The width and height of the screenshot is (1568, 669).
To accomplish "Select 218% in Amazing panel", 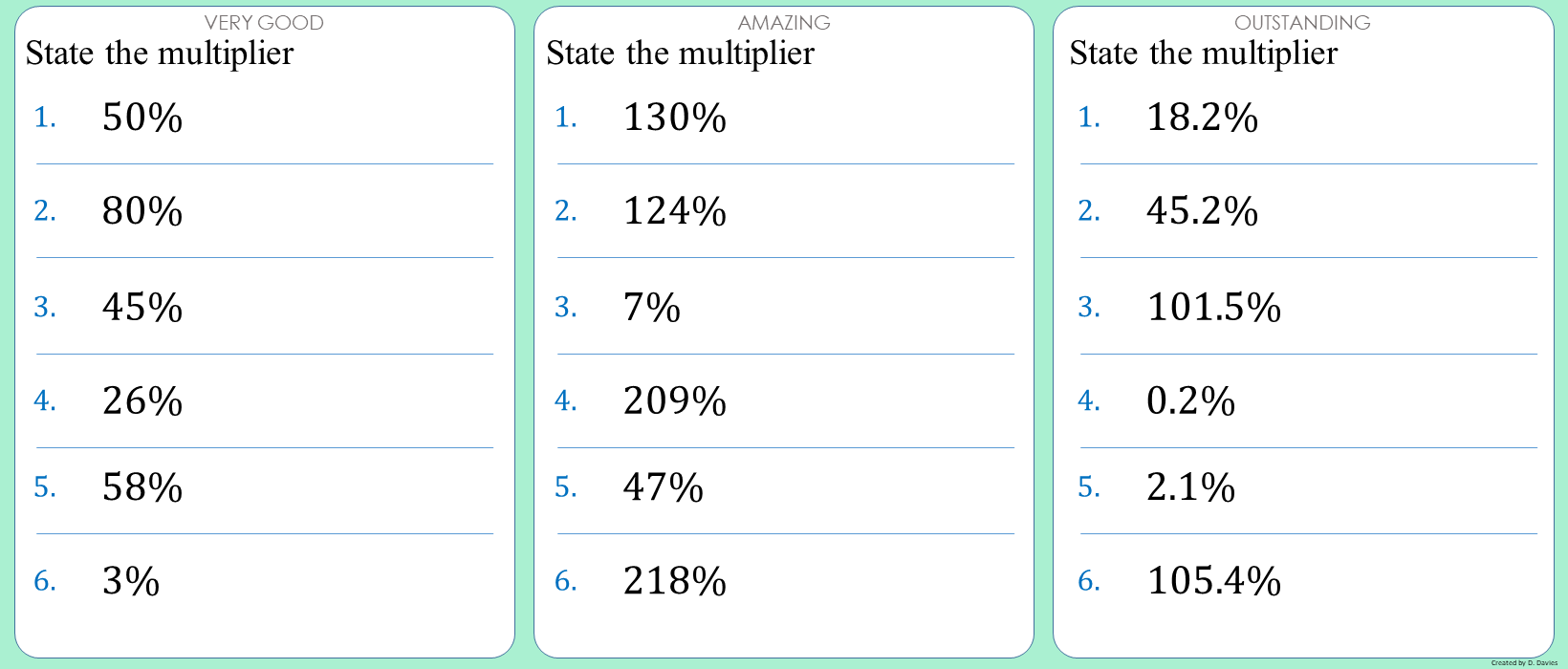I will tap(675, 581).
